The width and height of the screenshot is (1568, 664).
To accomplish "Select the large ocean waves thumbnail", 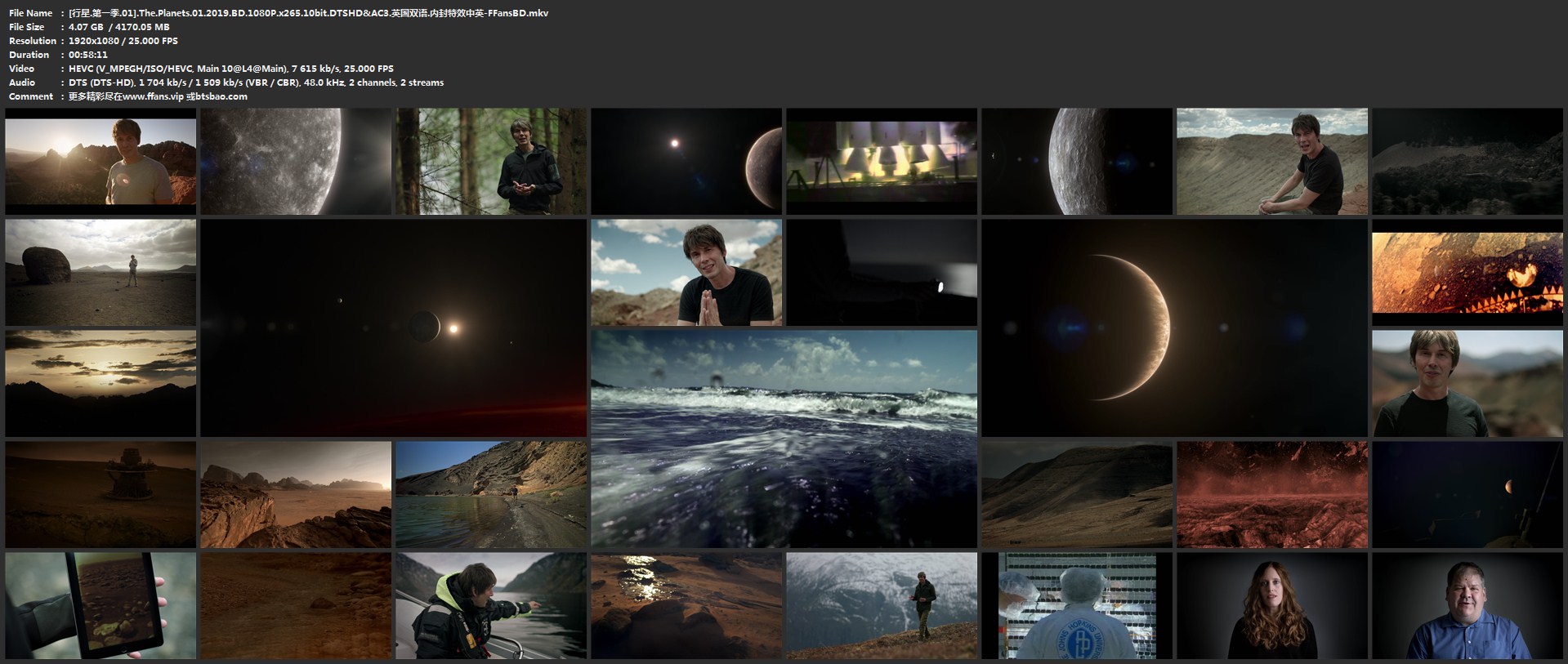I will 784,439.
